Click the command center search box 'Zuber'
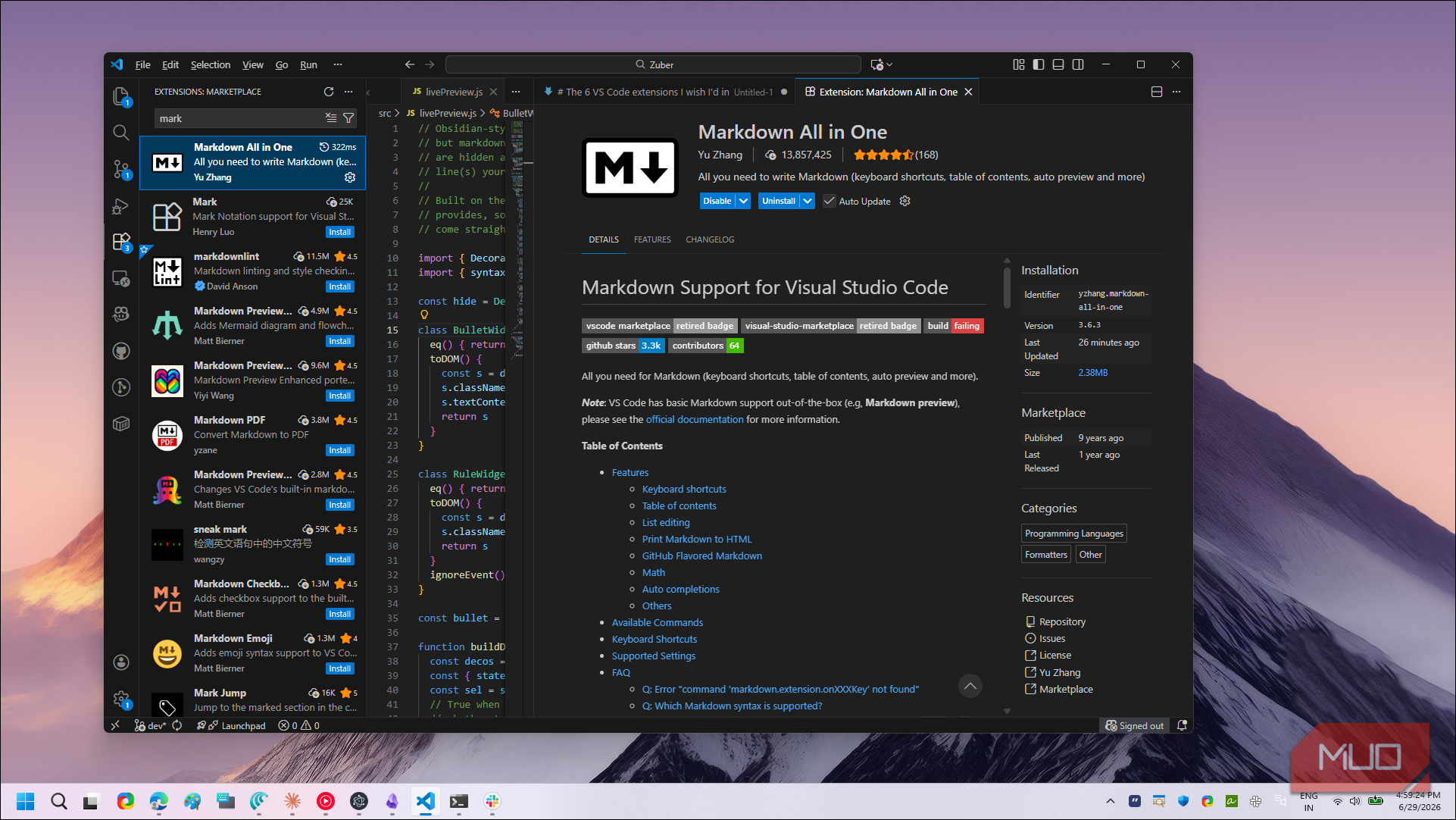The width and height of the screenshot is (1456, 820). pos(653,64)
